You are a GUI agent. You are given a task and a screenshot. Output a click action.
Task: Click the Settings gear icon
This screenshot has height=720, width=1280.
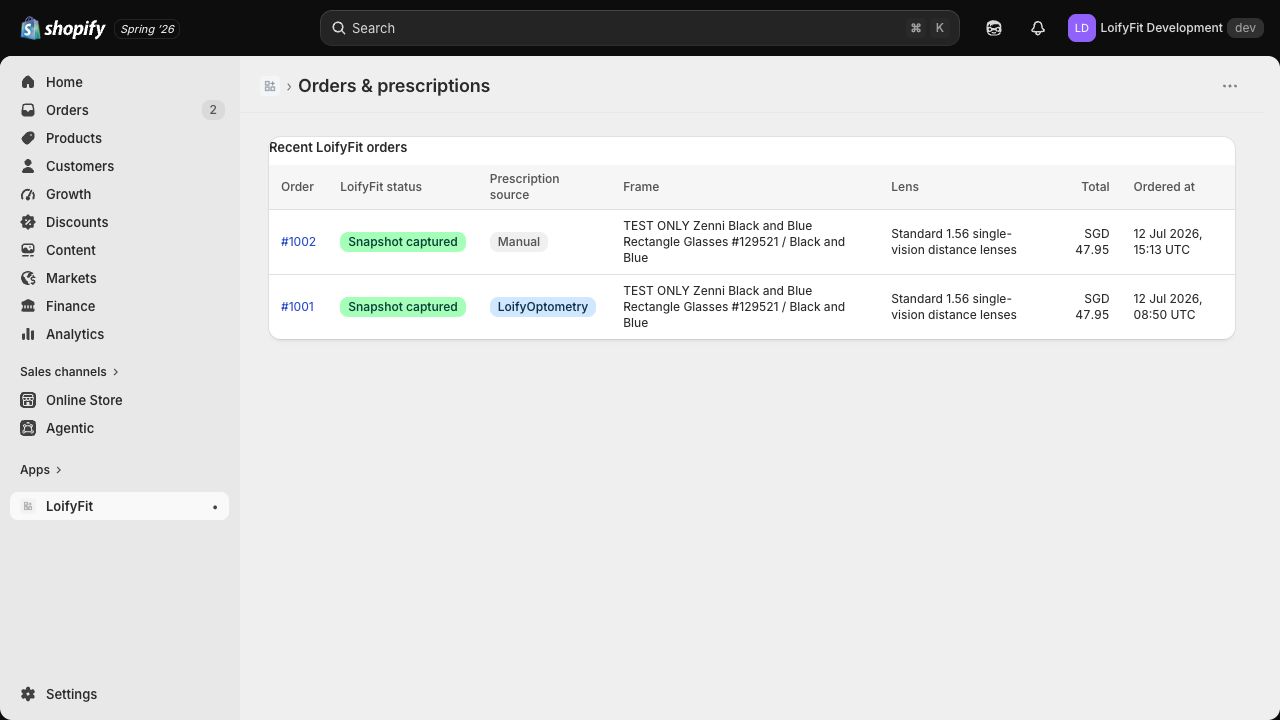click(28, 694)
